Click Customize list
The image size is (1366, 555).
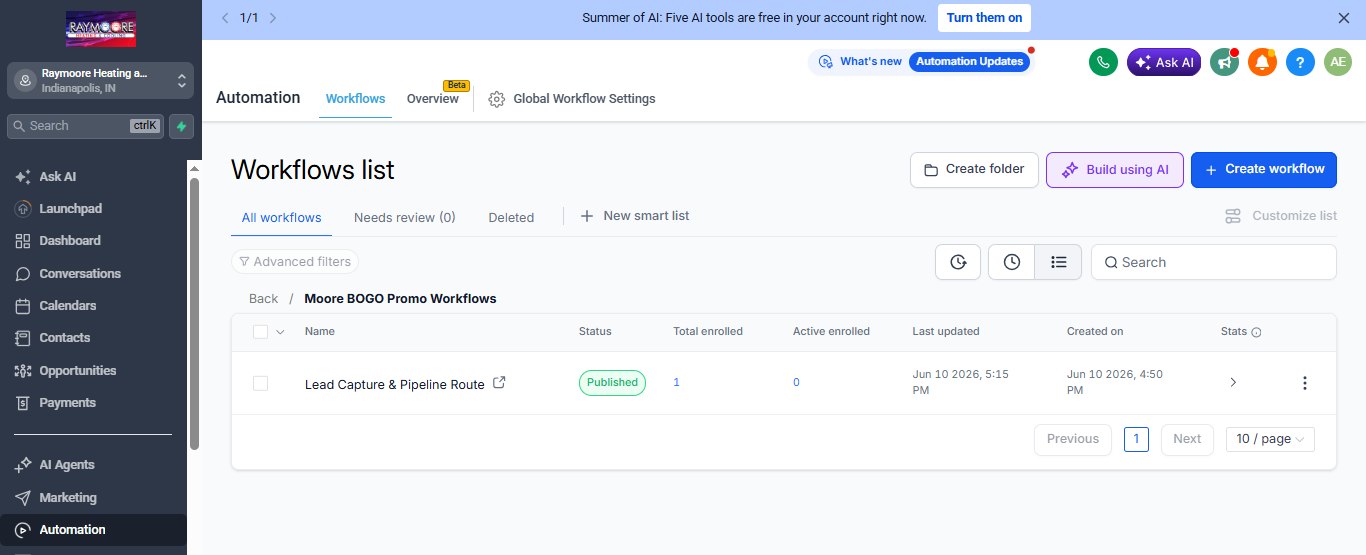[1281, 216]
